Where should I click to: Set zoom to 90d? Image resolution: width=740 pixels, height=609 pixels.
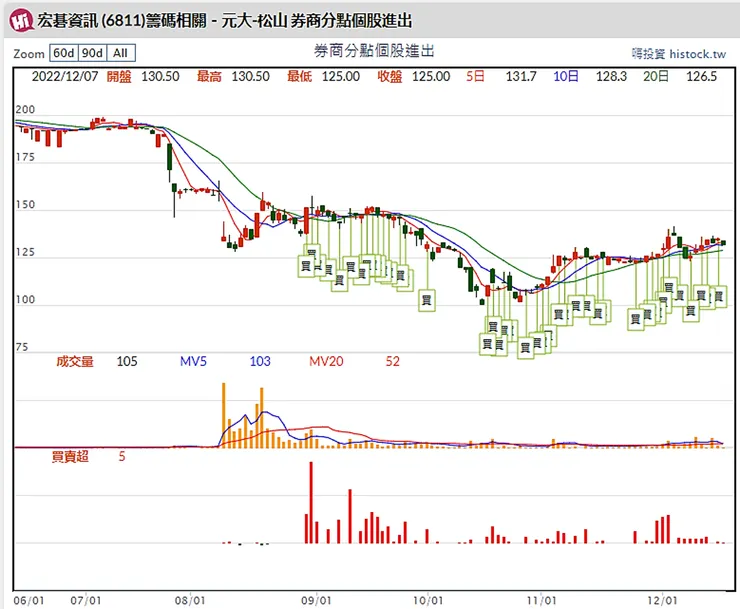[x=92, y=53]
